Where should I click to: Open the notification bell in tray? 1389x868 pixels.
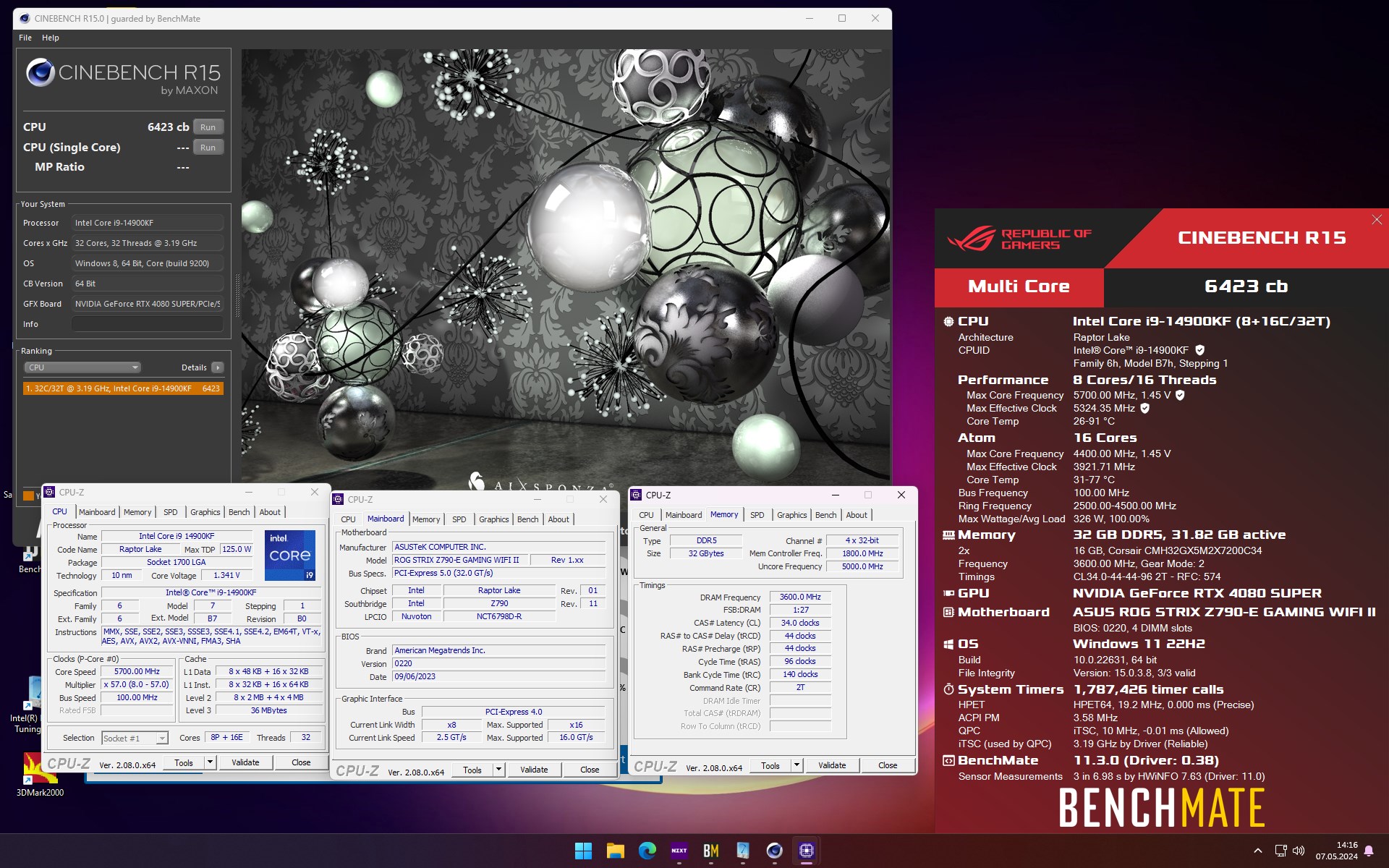tap(1369, 851)
